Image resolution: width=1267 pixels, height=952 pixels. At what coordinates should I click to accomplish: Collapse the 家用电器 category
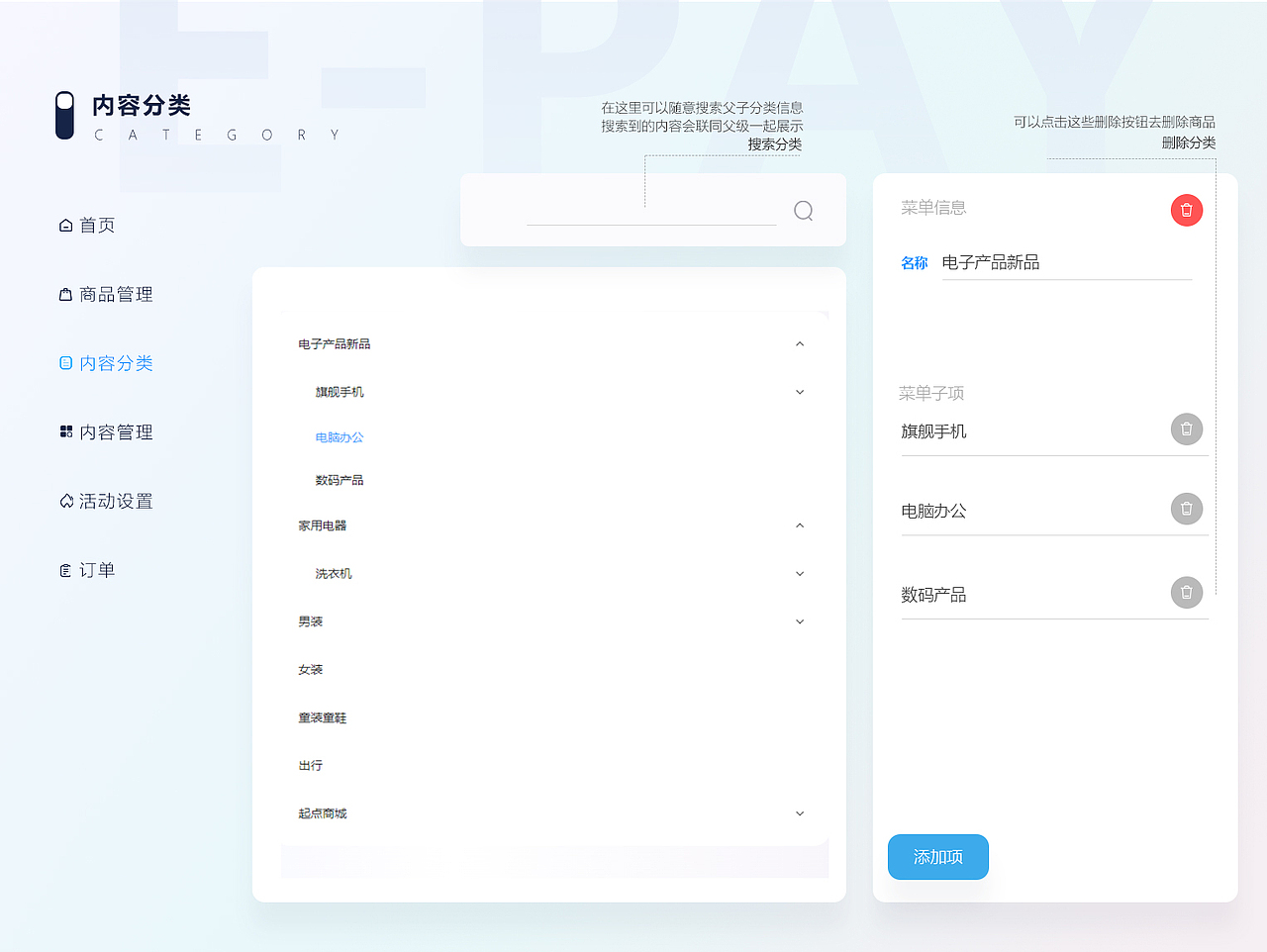pyautogui.click(x=800, y=525)
